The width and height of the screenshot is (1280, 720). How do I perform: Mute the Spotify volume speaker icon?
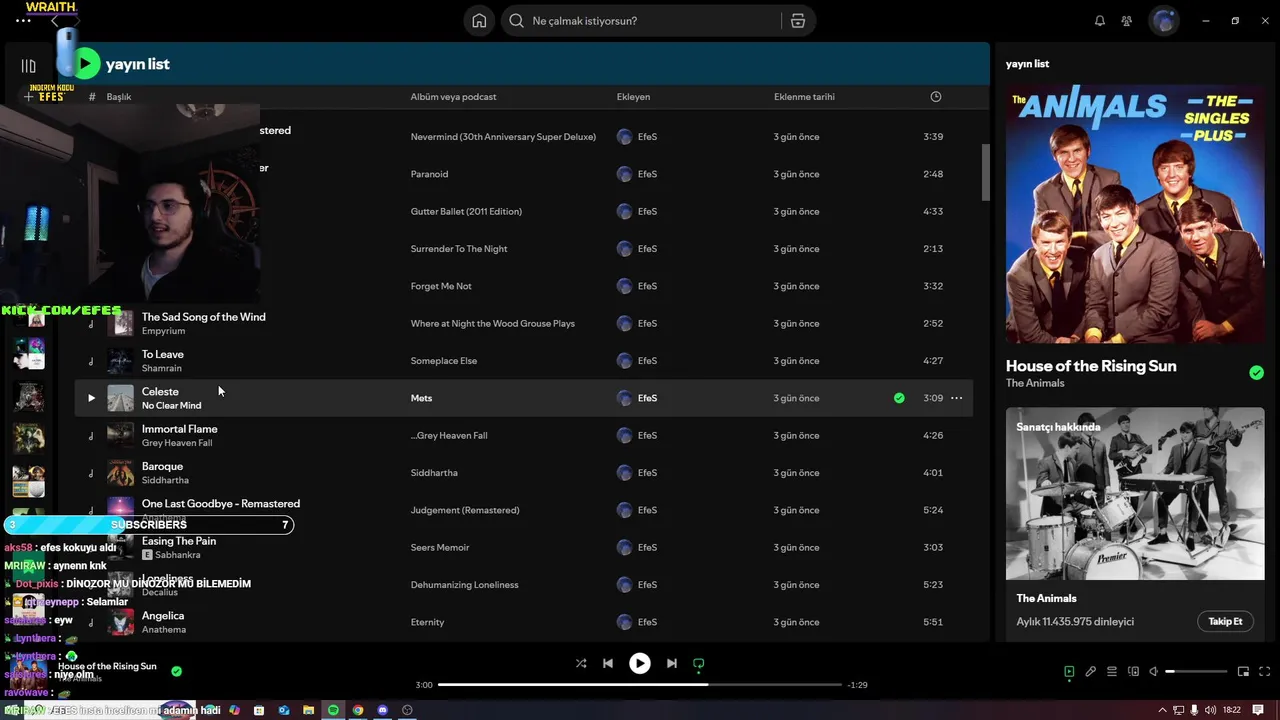click(x=1154, y=672)
